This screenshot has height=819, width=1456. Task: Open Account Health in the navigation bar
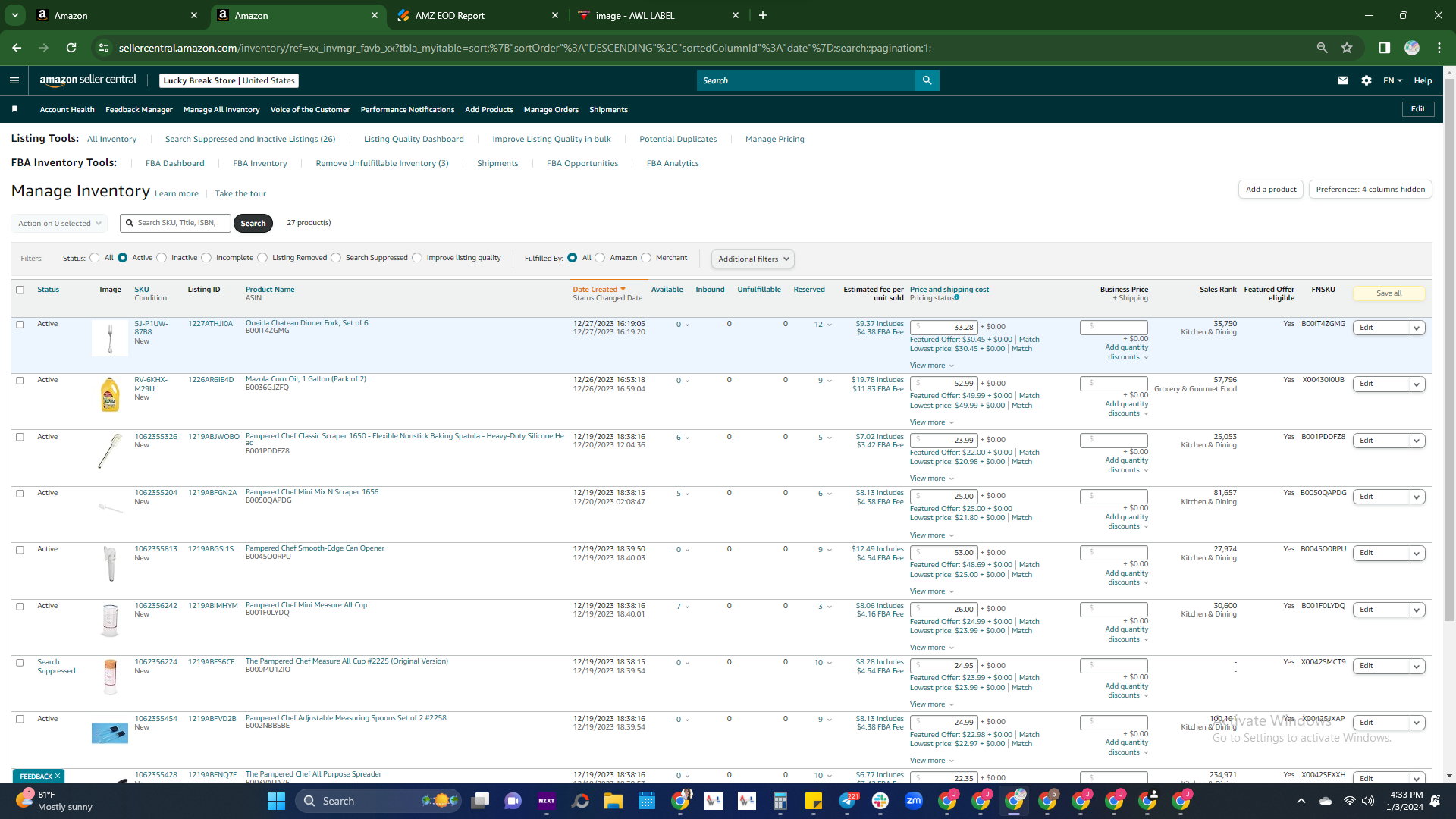67,110
